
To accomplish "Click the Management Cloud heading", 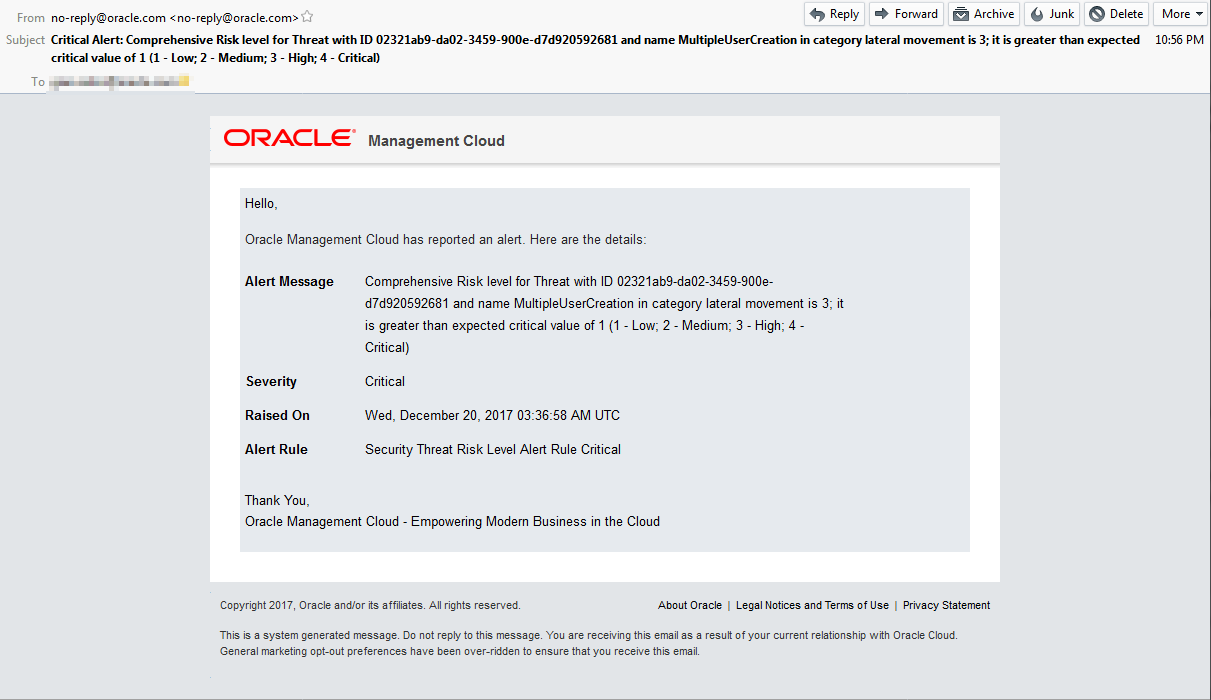I will [x=436, y=141].
